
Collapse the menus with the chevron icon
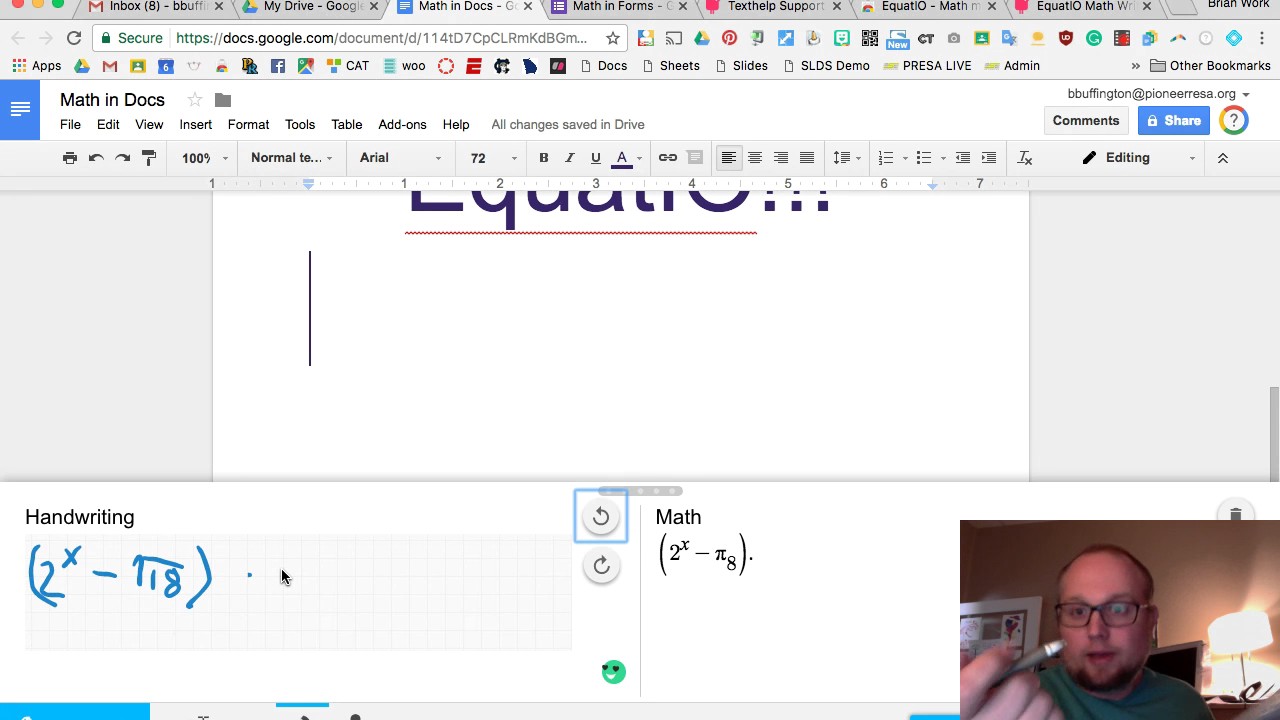1222,158
